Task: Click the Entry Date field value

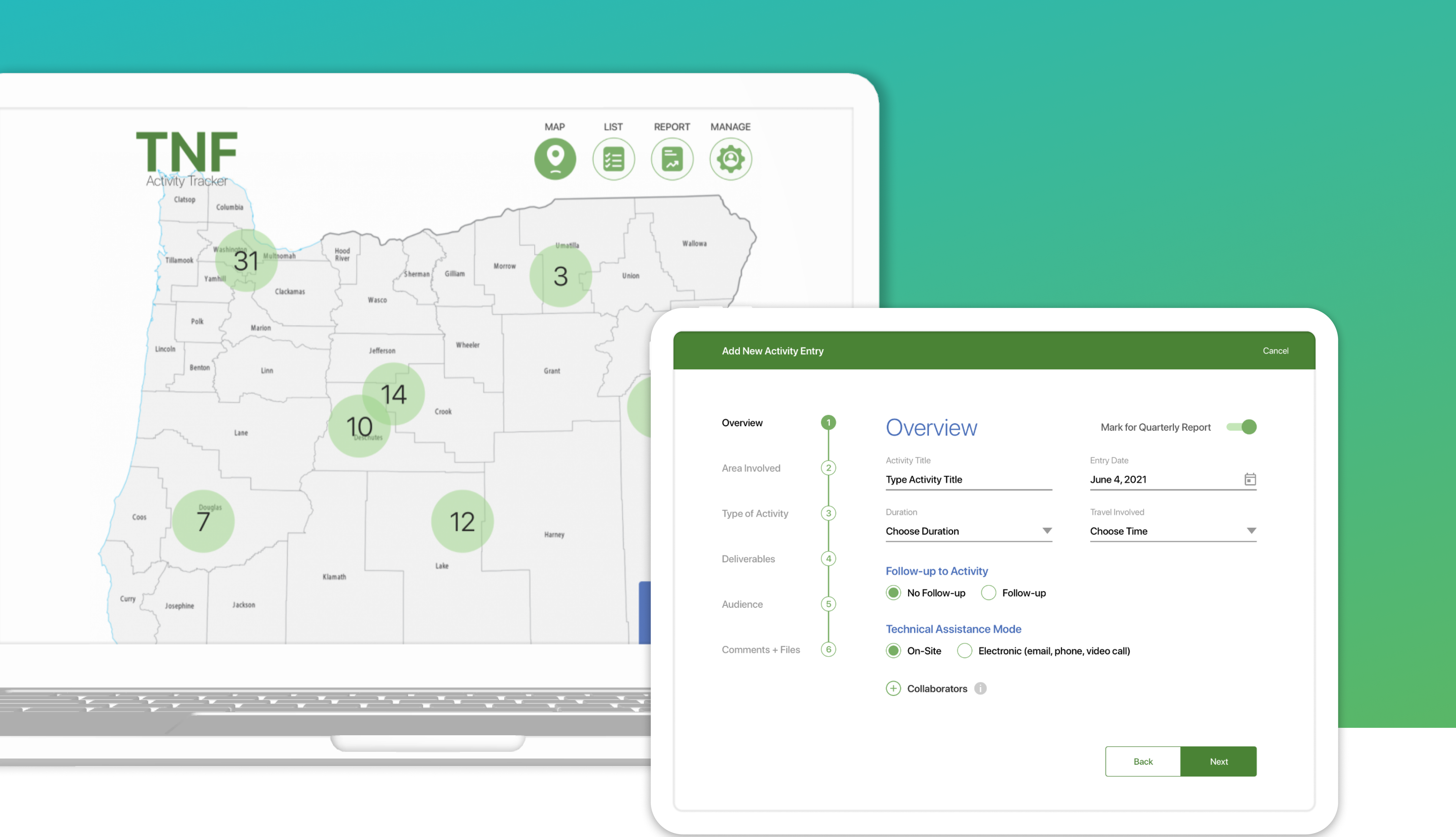Action: click(1118, 479)
